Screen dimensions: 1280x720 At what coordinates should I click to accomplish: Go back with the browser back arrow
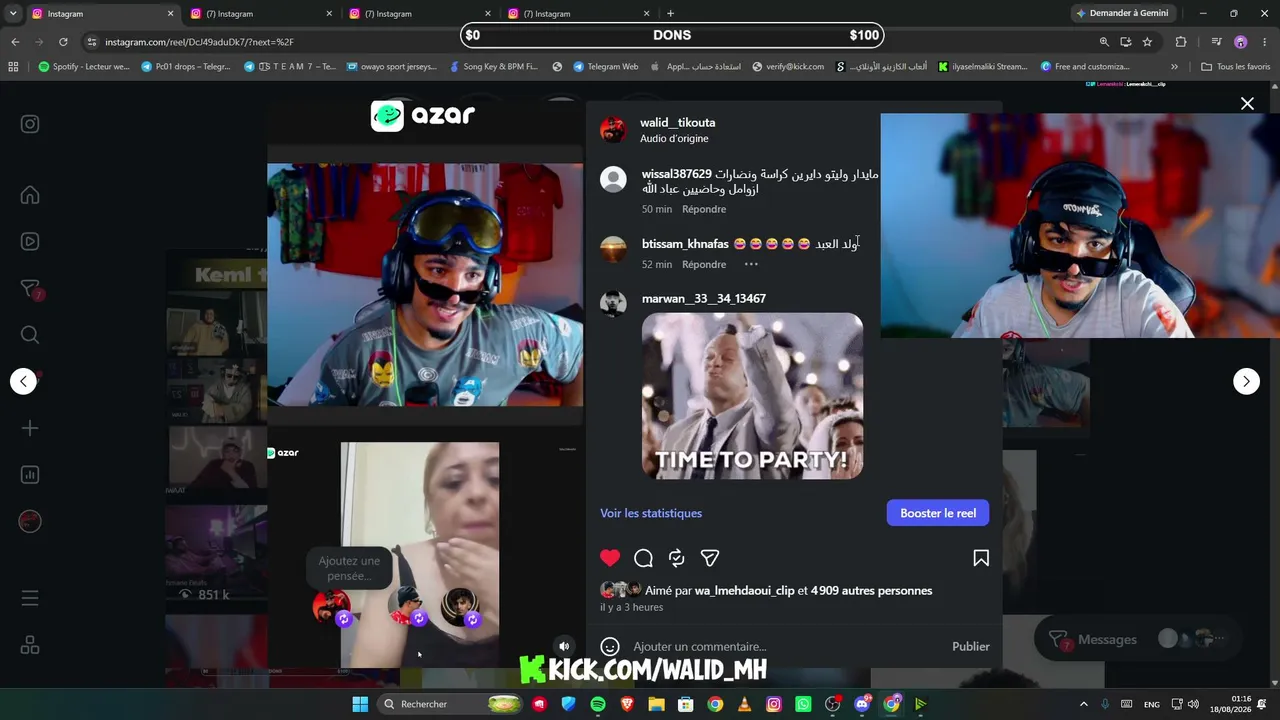tap(15, 42)
